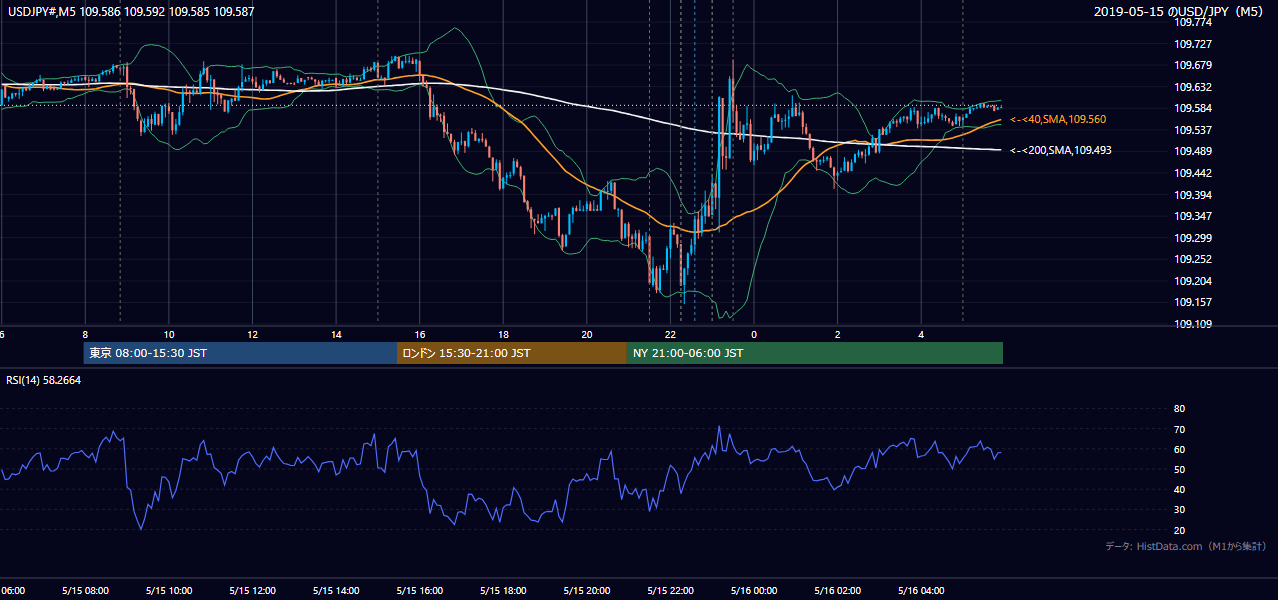Click price axis label 109.584

tap(1192, 109)
